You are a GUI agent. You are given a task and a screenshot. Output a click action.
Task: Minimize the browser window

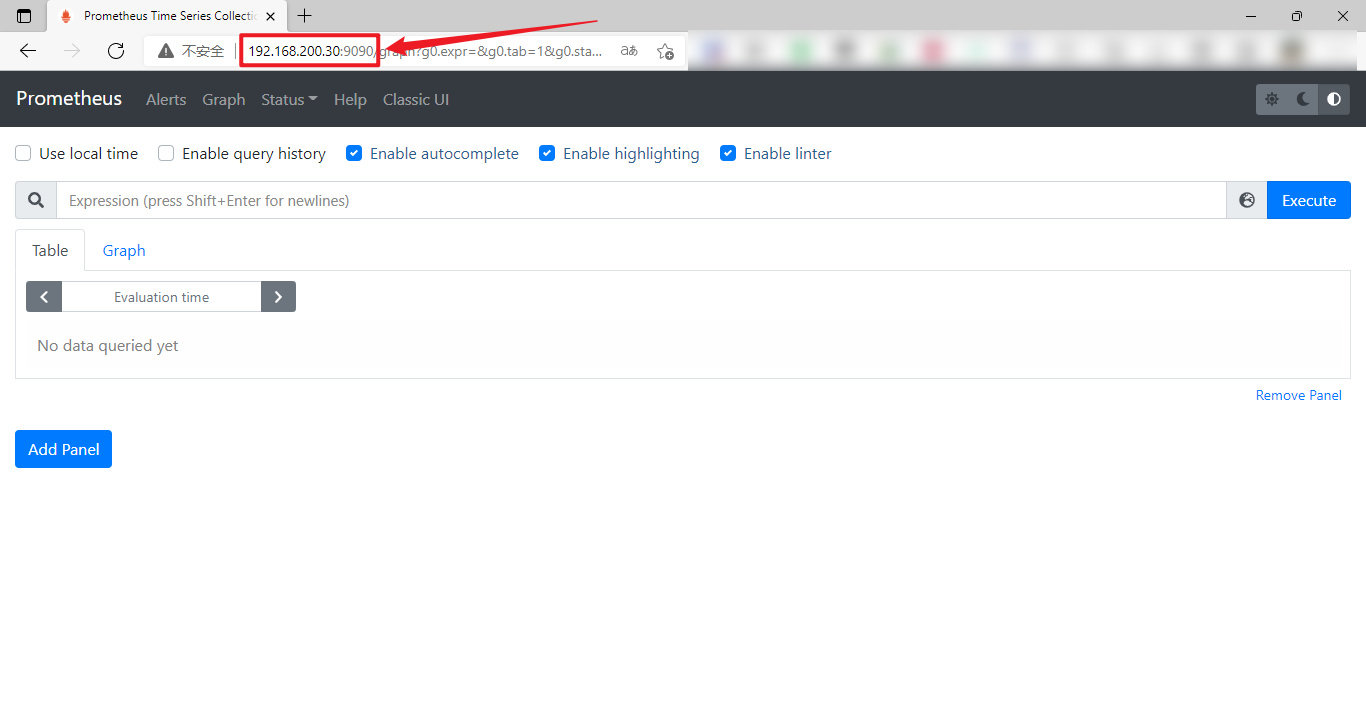1251,16
